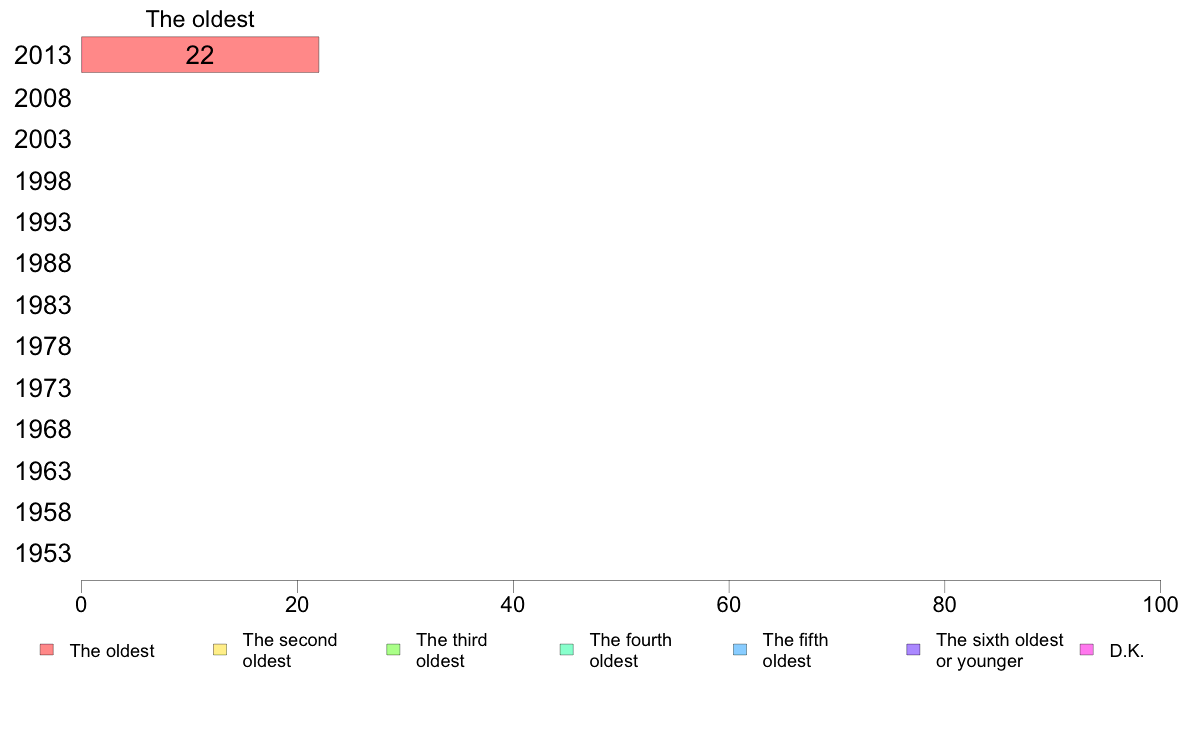
Task: Click The oldest heading above the bar
Action: [200, 19]
